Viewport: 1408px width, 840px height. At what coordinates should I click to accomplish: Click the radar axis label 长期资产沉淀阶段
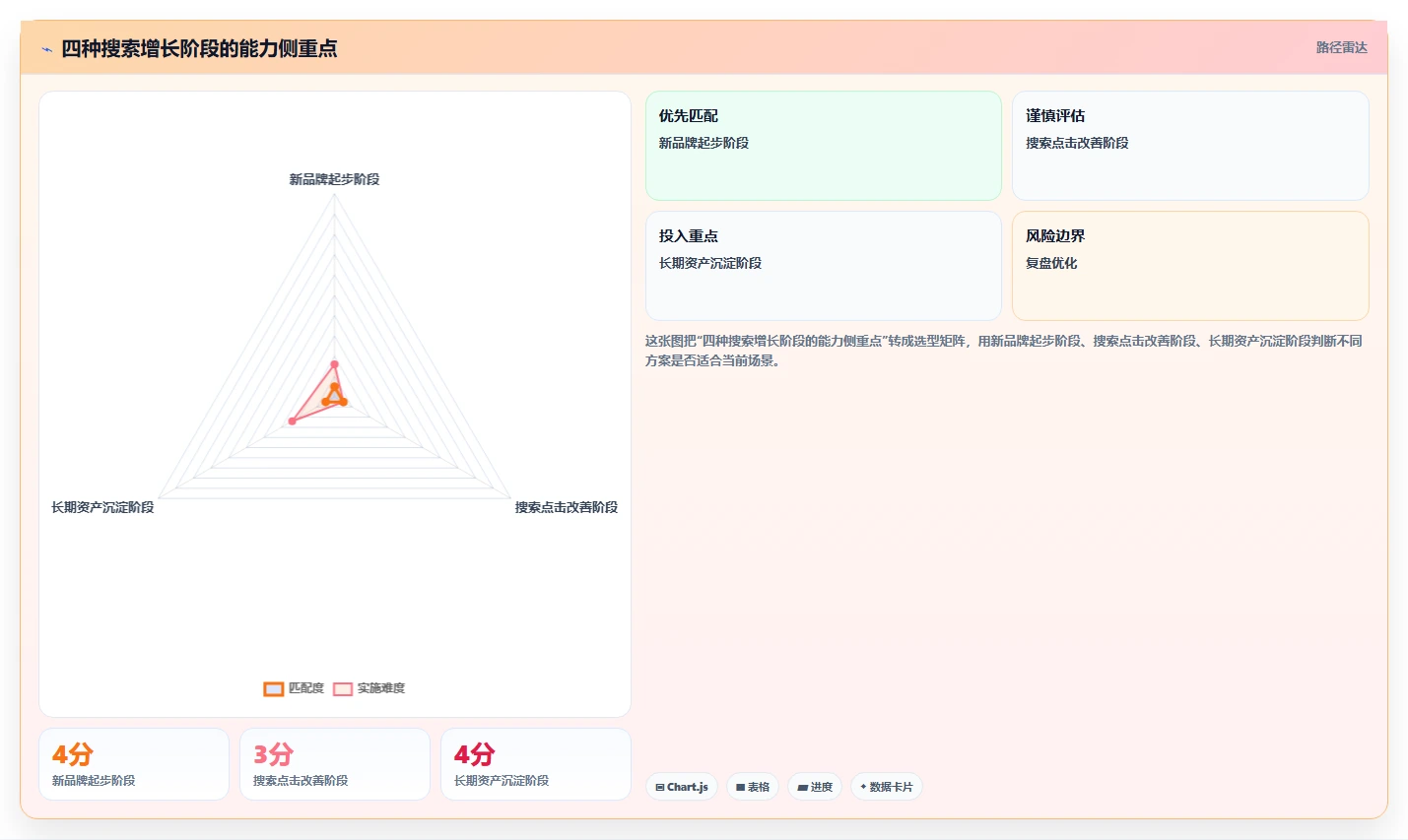102,507
